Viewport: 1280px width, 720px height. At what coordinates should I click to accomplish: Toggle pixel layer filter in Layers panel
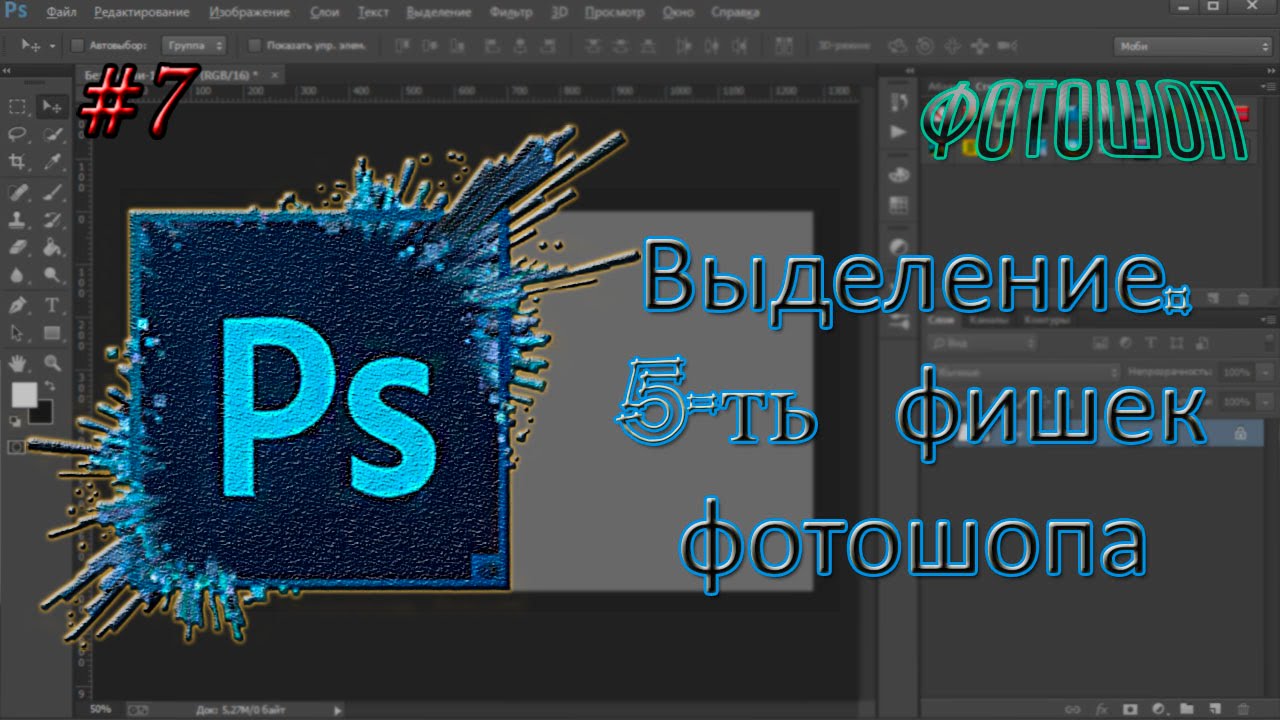[x=1101, y=343]
